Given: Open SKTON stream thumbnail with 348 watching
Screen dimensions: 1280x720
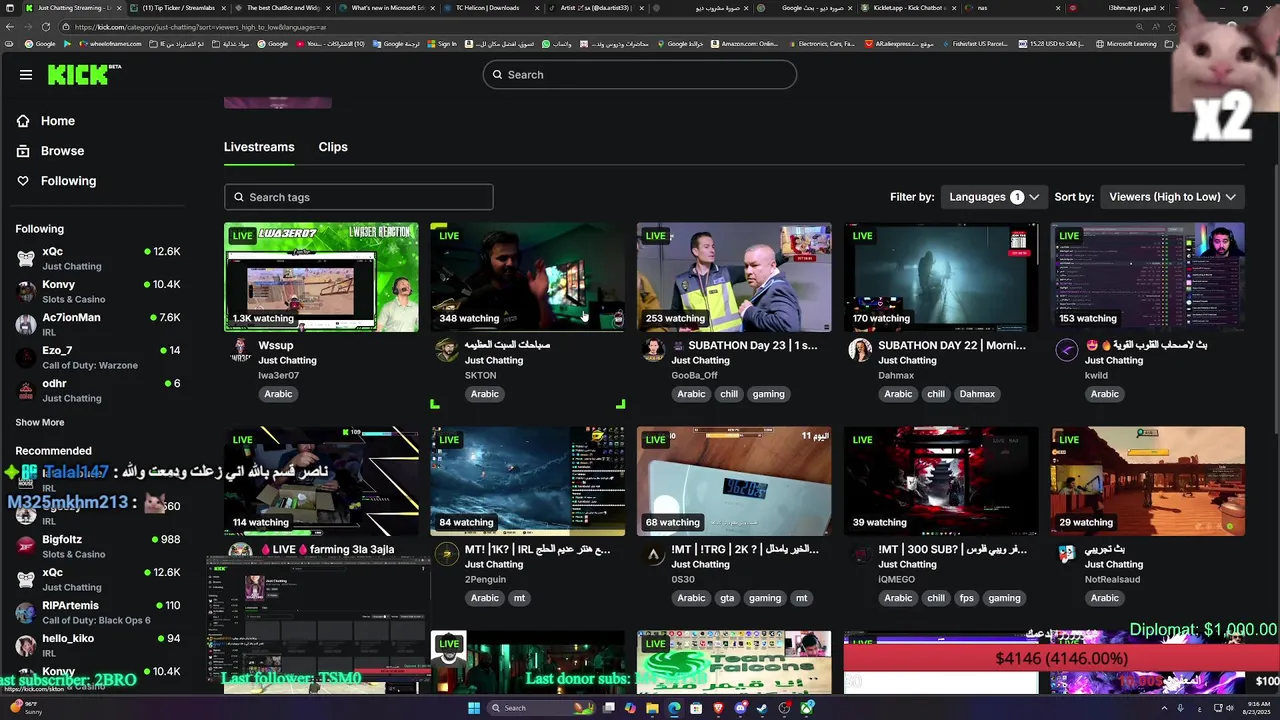Looking at the screenshot, I should pos(528,277).
